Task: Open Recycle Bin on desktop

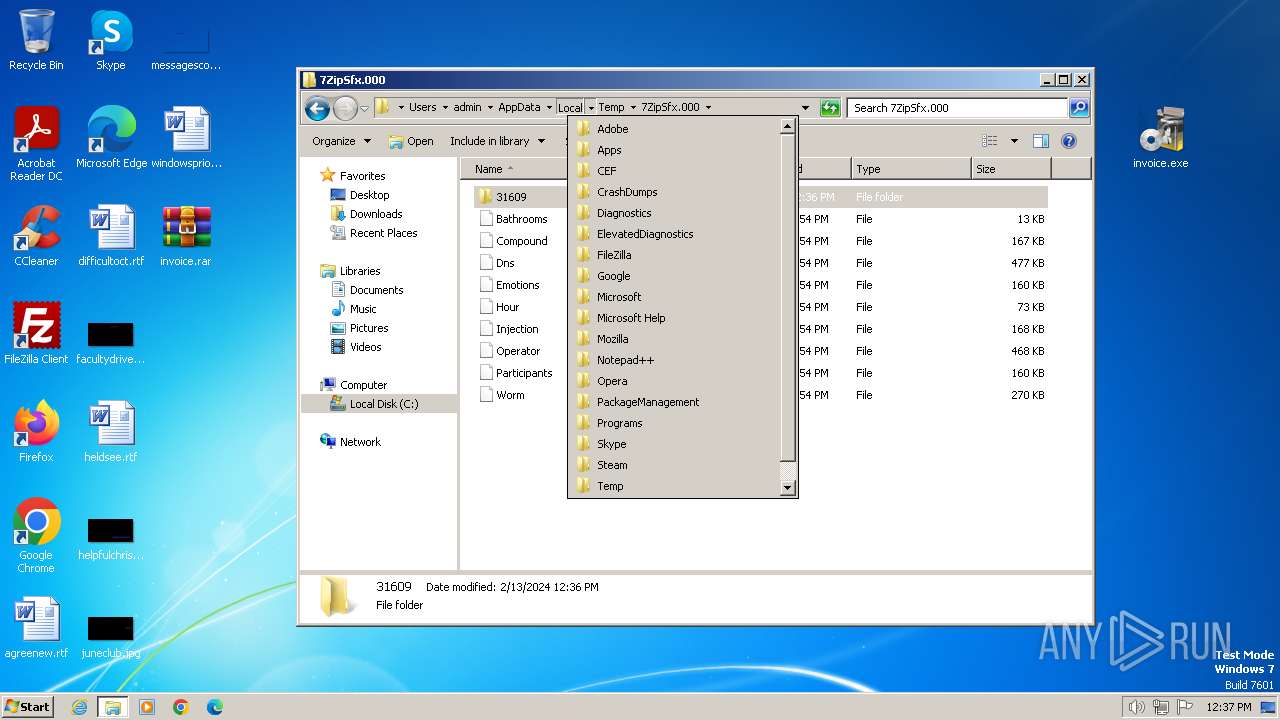Action: pyautogui.click(x=36, y=40)
